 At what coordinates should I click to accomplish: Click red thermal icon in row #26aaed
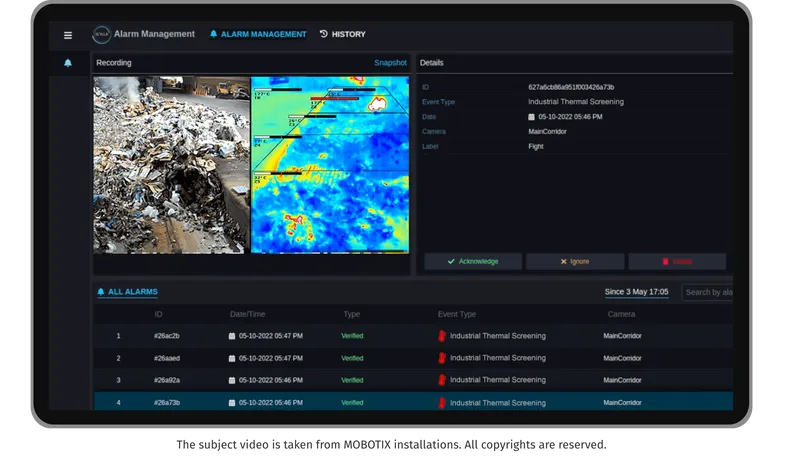click(442, 358)
